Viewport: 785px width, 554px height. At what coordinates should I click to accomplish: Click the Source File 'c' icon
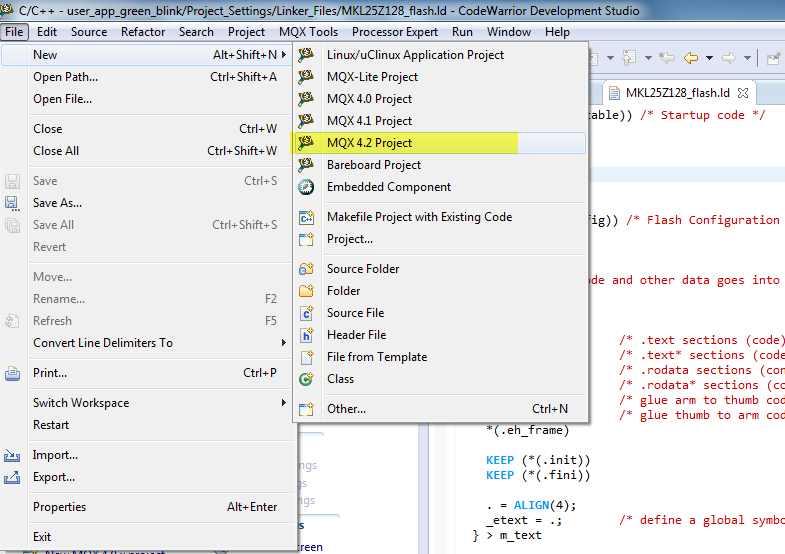306,313
